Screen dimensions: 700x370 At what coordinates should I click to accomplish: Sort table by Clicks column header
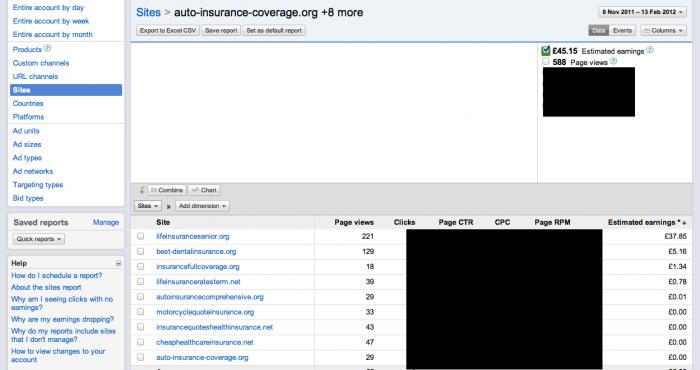tap(404, 222)
